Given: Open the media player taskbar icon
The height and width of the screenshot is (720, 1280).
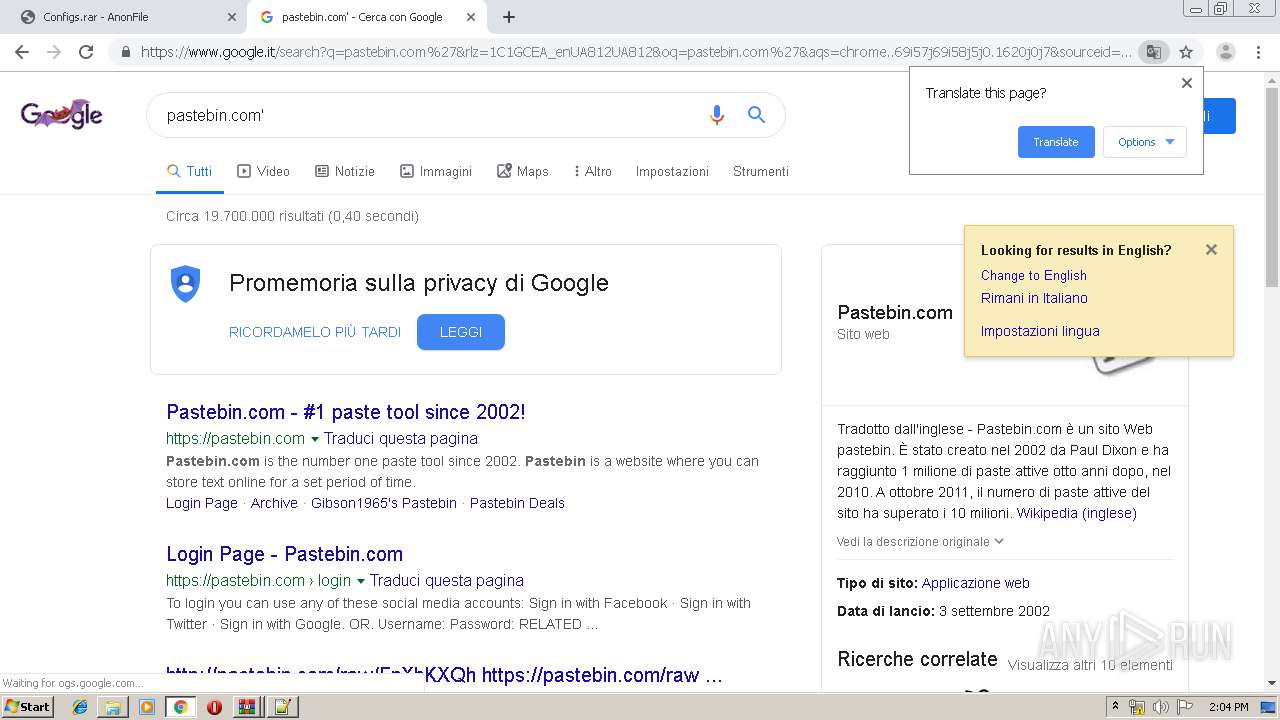Looking at the screenshot, I should (147, 707).
